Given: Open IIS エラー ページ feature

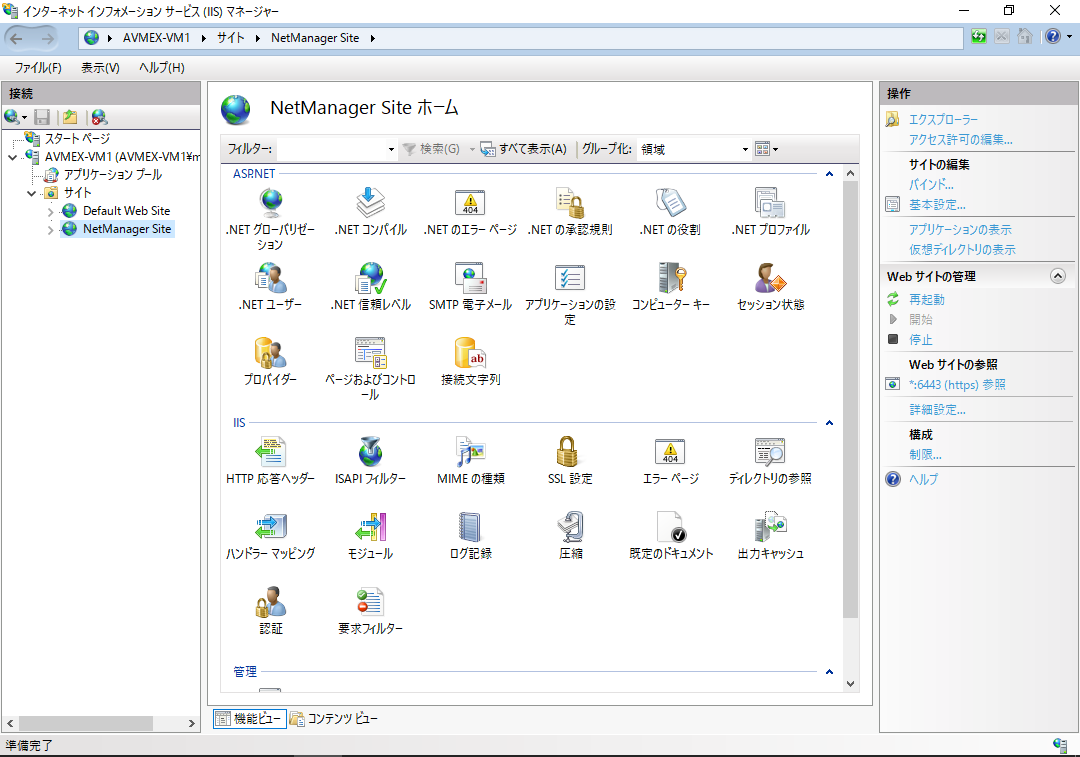Looking at the screenshot, I should pos(670,461).
